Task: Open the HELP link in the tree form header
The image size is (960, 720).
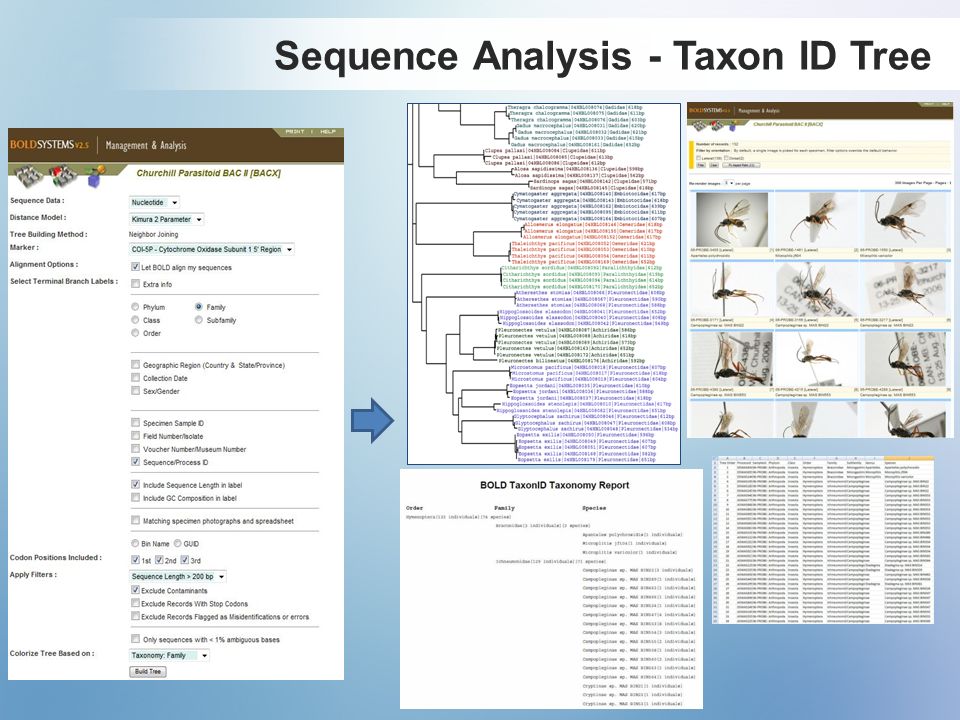Action: click(328, 132)
